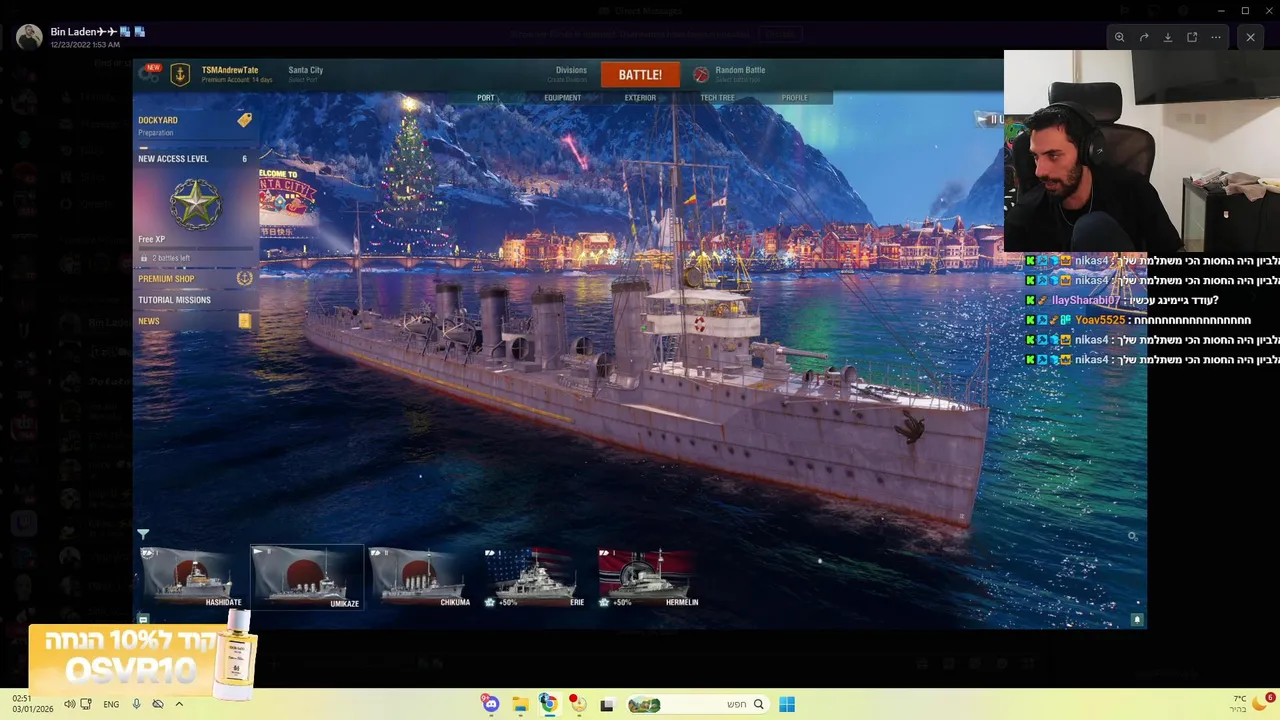Open Discord from the taskbar

click(490, 704)
